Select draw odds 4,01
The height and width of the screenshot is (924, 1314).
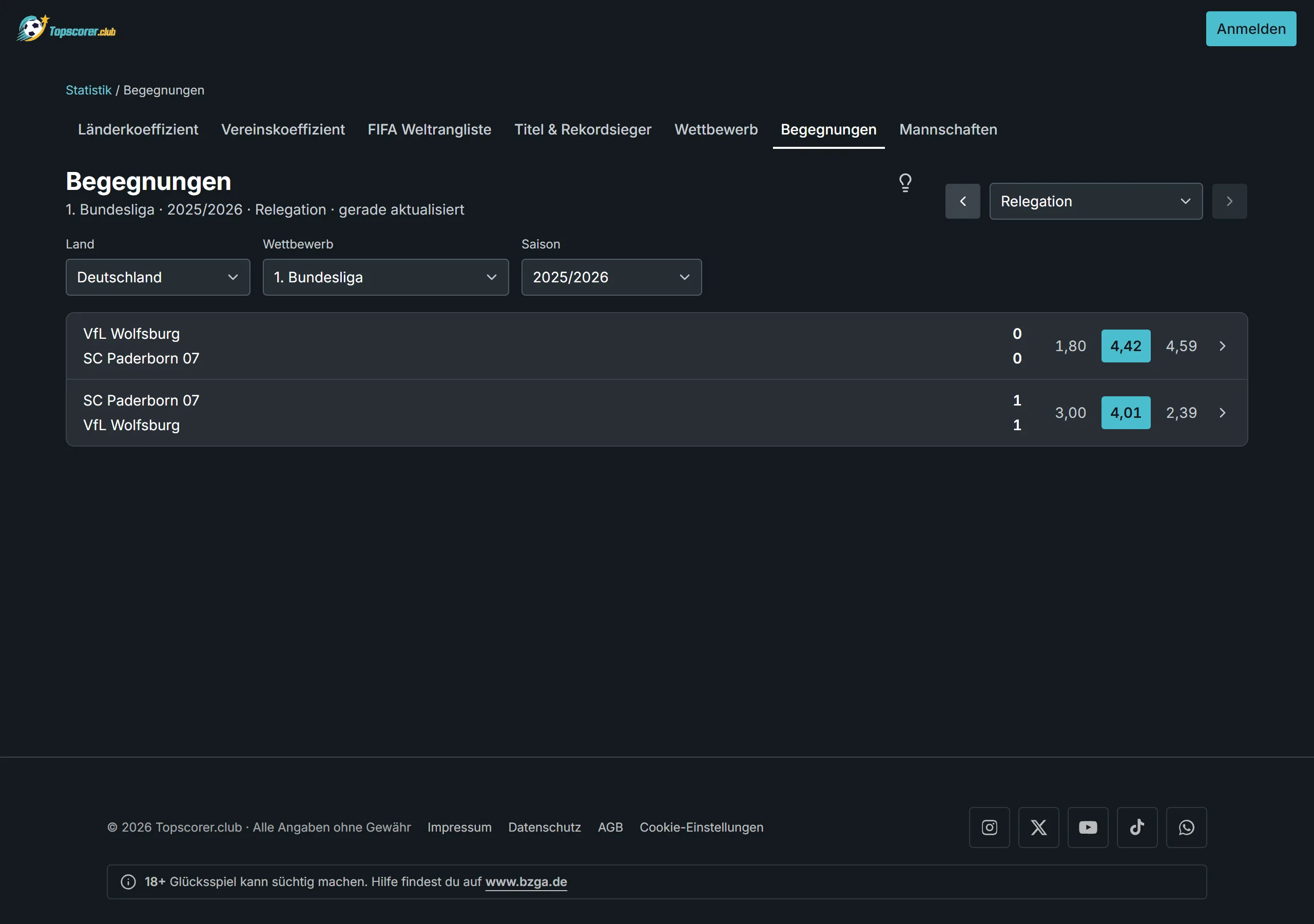pos(1126,413)
